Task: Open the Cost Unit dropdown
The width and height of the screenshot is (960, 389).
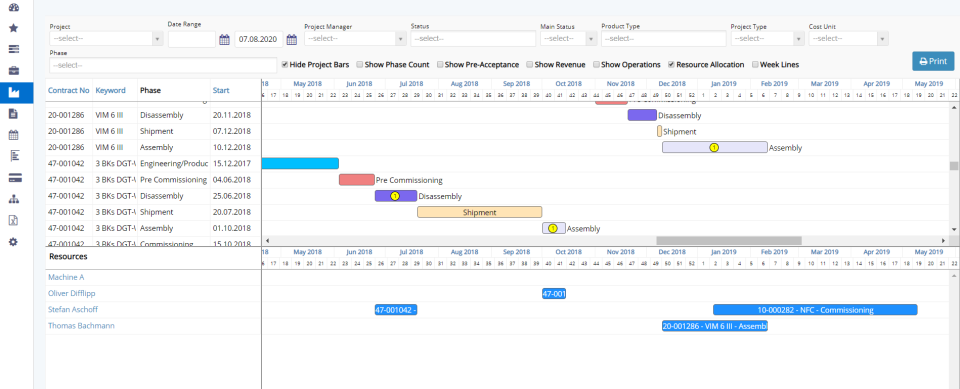Action: pos(848,39)
